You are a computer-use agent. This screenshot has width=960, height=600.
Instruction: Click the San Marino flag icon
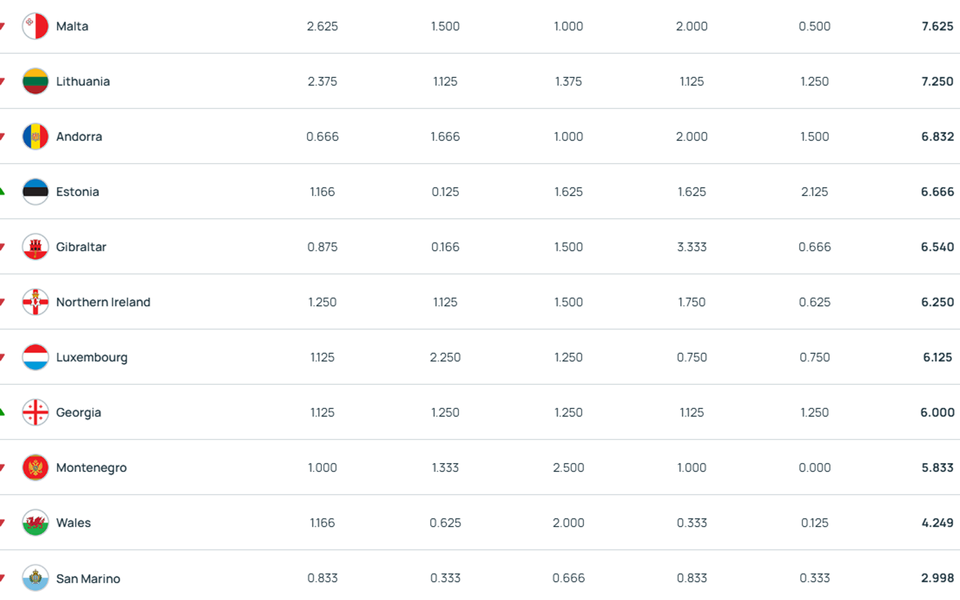pyautogui.click(x=36, y=578)
